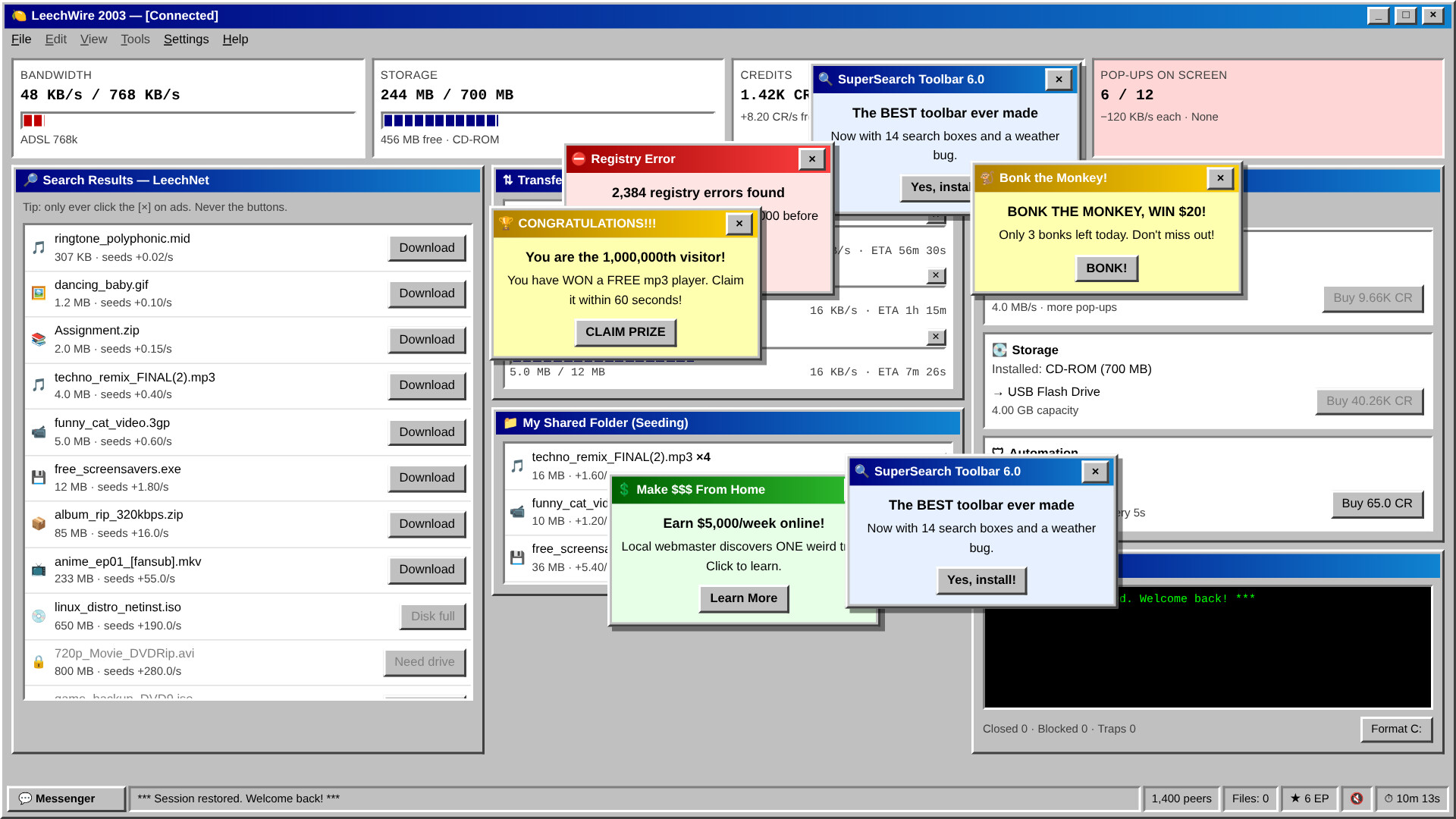The height and width of the screenshot is (819, 1456).
Task: Download album_rip_320kbps.zip
Action: [427, 524]
